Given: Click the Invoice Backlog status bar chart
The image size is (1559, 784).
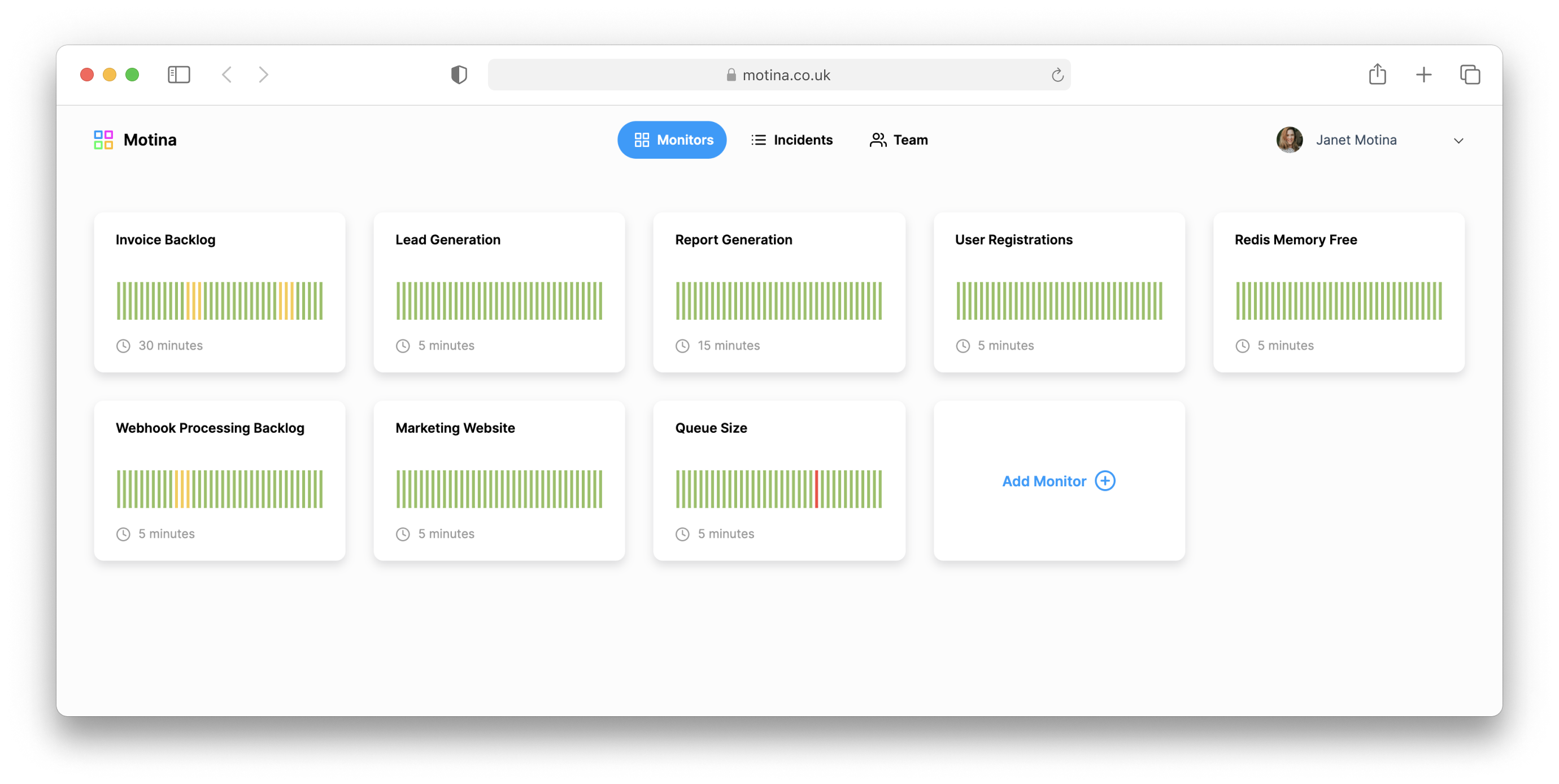Looking at the screenshot, I should coord(220,300).
